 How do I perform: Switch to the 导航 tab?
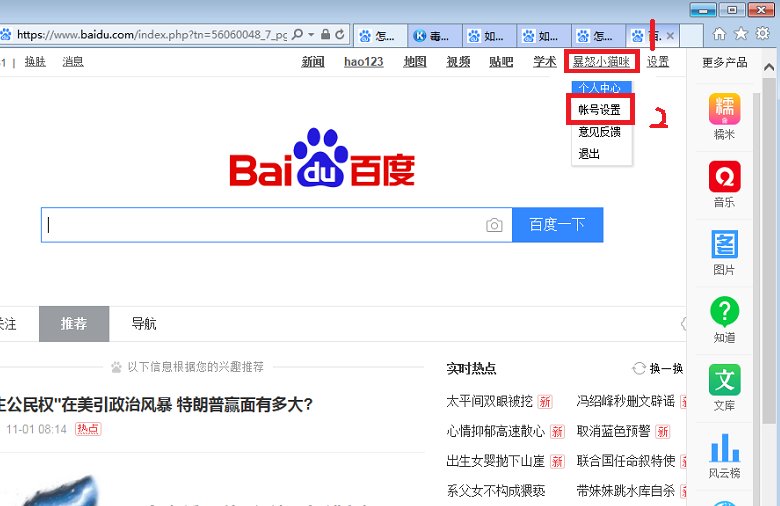(x=144, y=324)
